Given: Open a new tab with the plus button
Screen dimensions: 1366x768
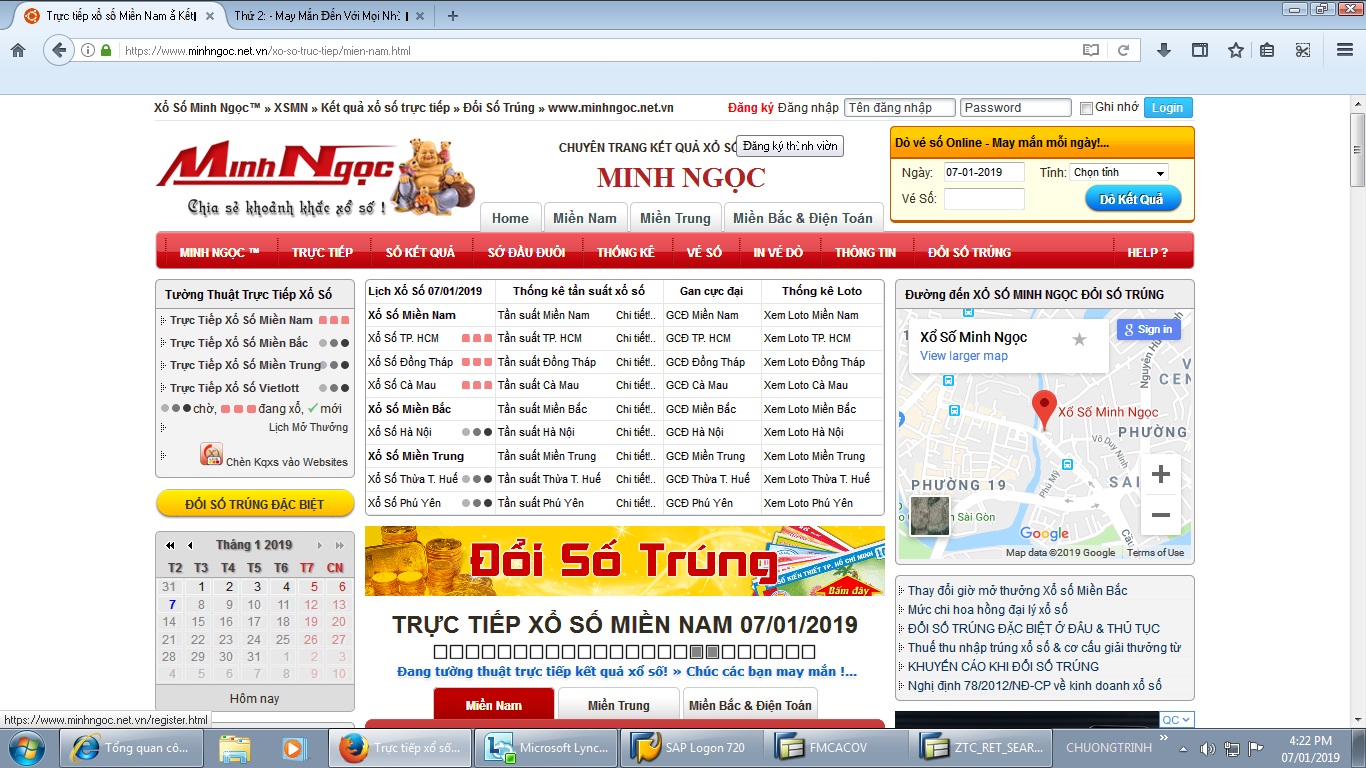Looking at the screenshot, I should pos(453,16).
